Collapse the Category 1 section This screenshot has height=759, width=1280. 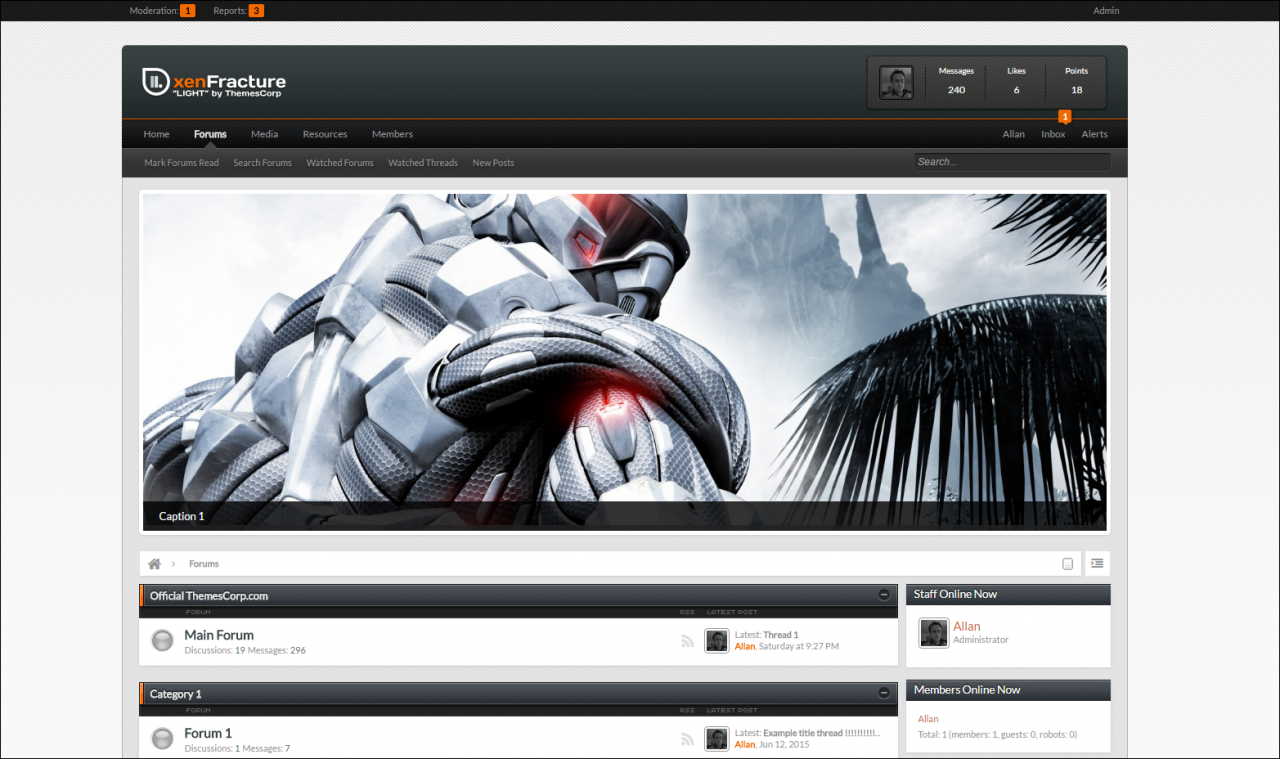[884, 693]
